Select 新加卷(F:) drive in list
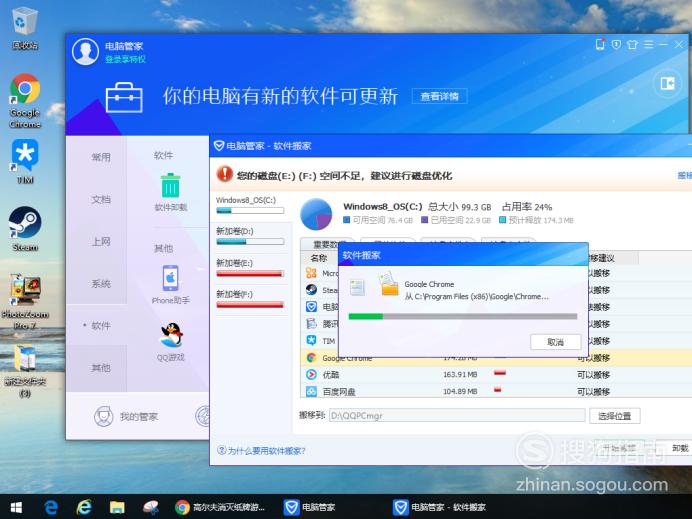This screenshot has height=519, width=692. 250,300
